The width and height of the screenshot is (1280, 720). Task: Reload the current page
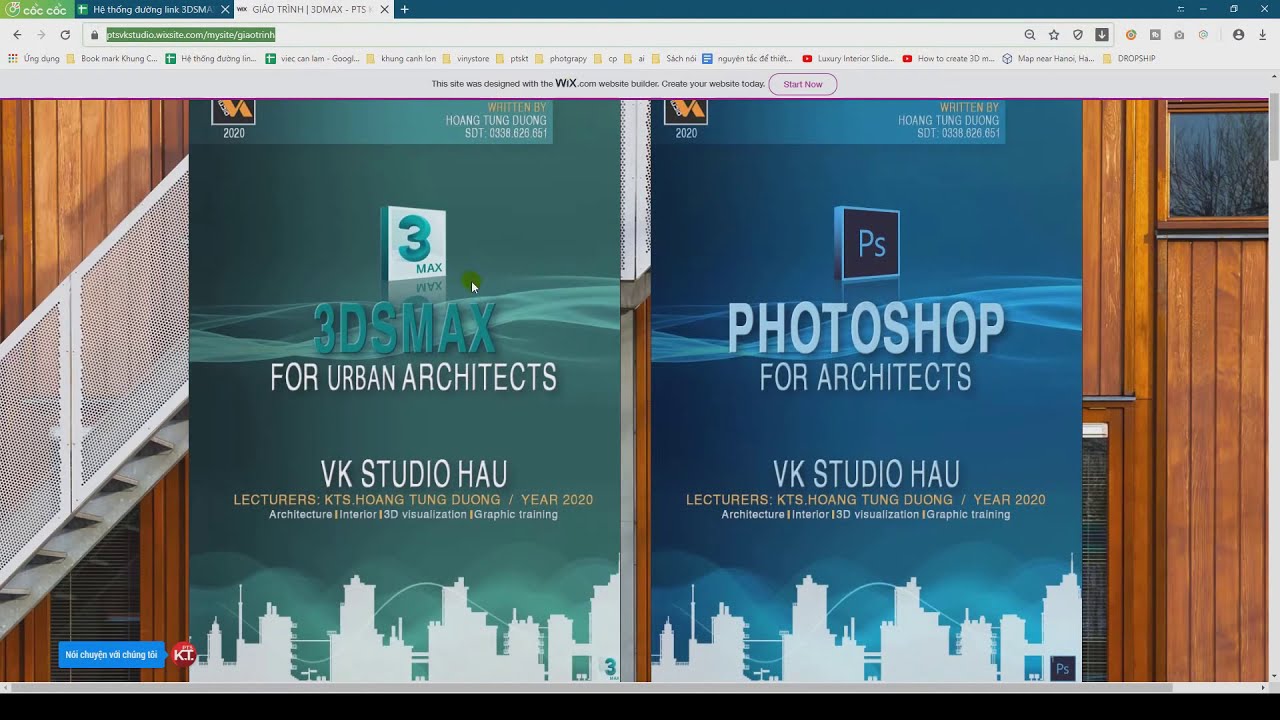click(x=65, y=34)
